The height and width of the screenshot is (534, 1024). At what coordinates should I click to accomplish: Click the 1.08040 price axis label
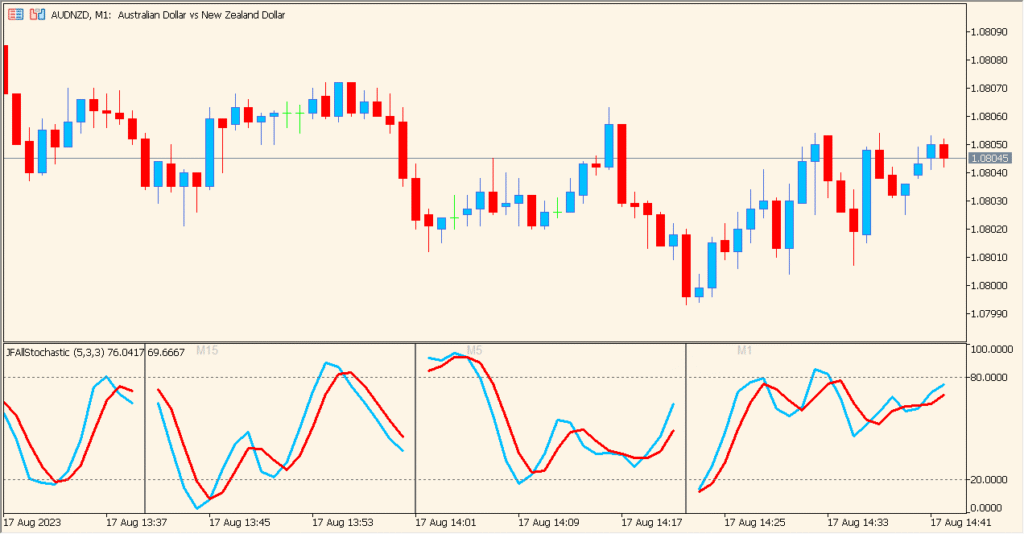tap(989, 172)
